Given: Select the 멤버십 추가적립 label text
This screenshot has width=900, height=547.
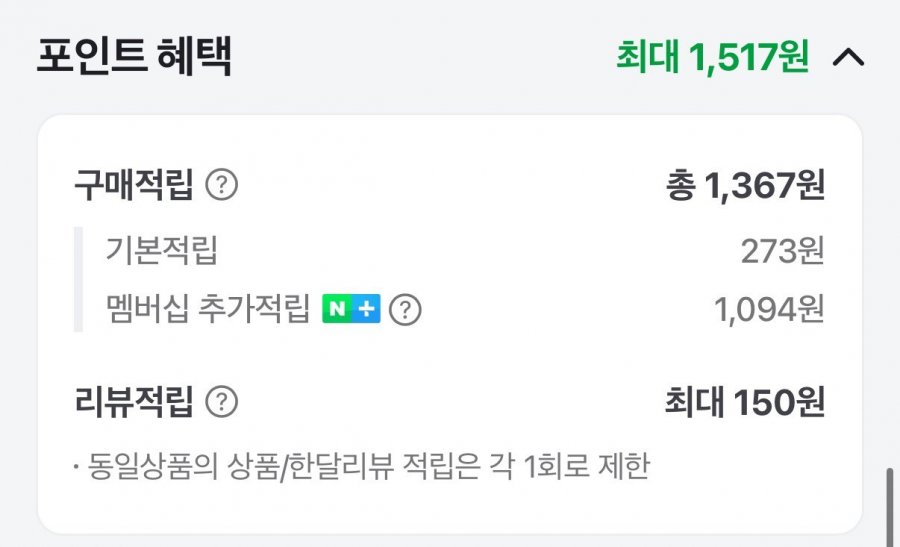Looking at the screenshot, I should point(208,310).
